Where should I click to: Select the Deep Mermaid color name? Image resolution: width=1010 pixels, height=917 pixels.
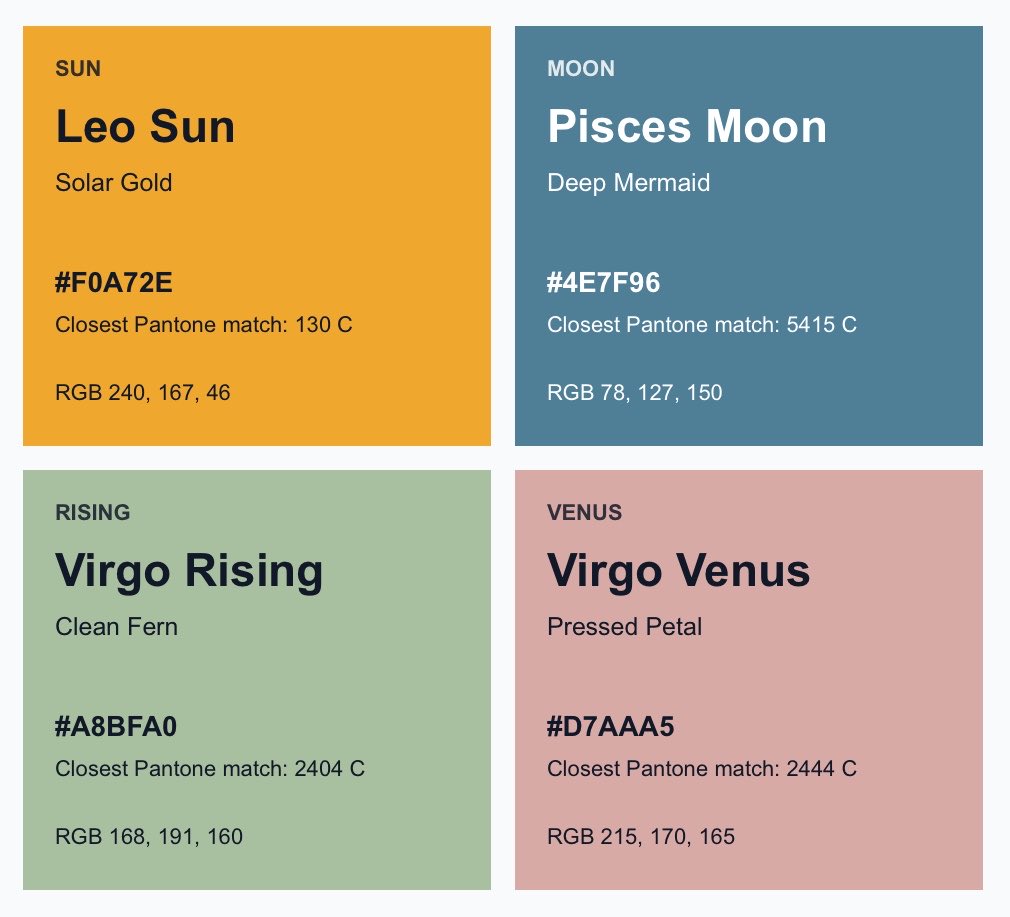click(629, 183)
